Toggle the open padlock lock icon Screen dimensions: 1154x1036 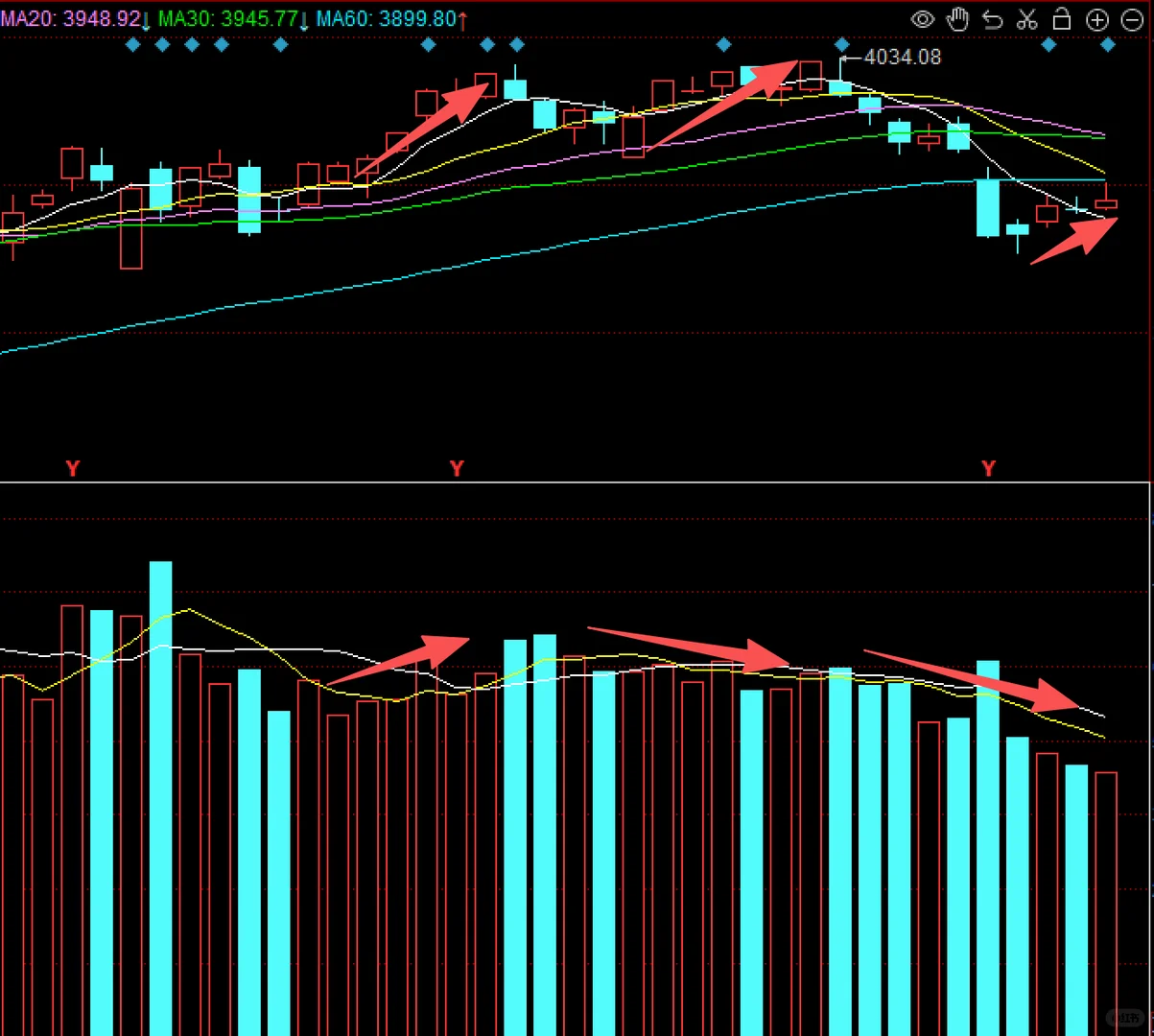(x=1062, y=18)
